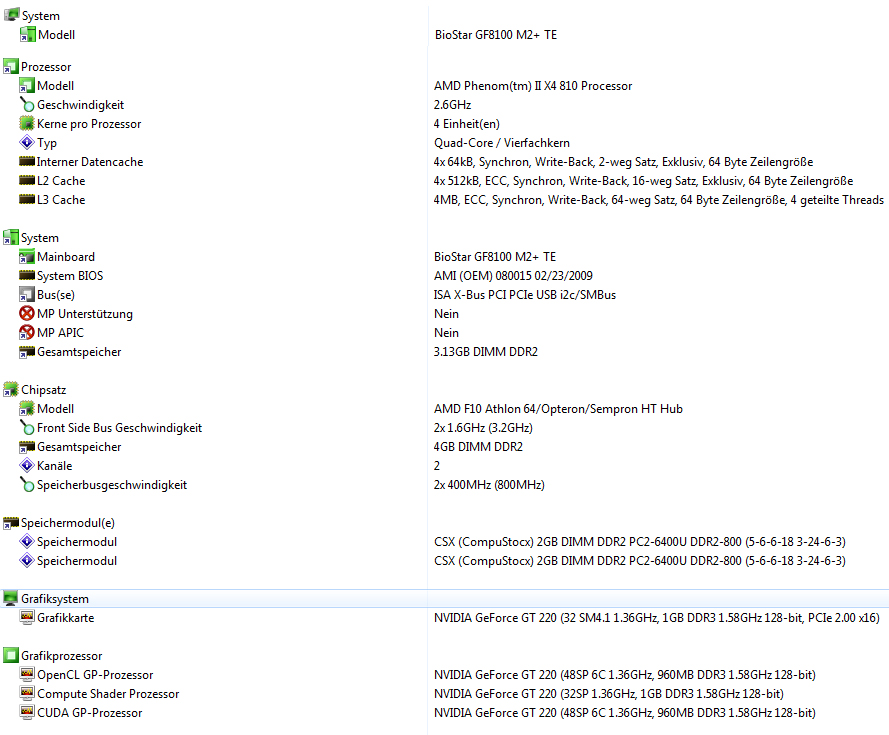889x735 pixels.
Task: Select the Chipsatz section header
Action: pos(44,390)
